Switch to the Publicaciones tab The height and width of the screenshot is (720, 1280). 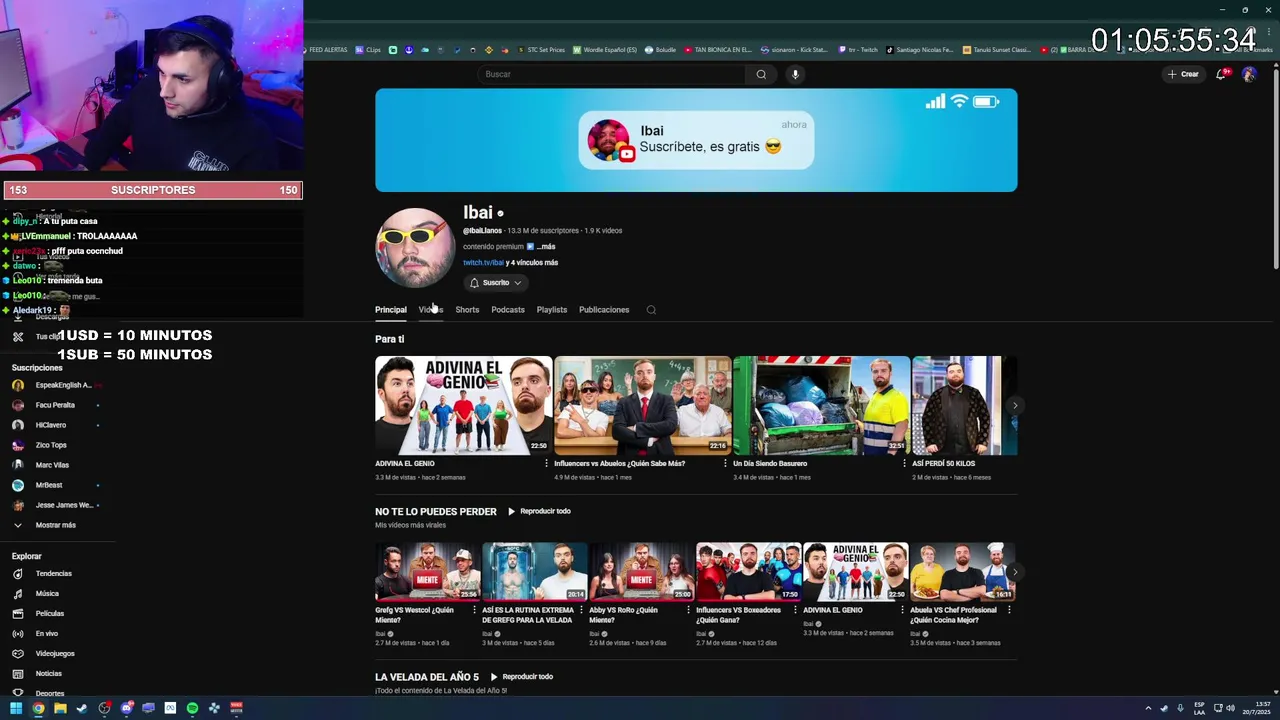[604, 310]
